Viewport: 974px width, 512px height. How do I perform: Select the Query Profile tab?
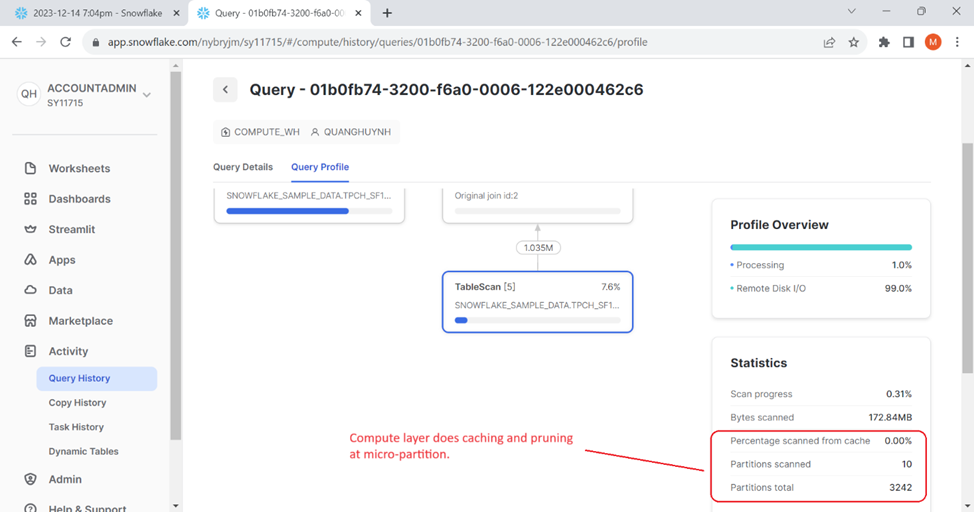pyautogui.click(x=320, y=167)
